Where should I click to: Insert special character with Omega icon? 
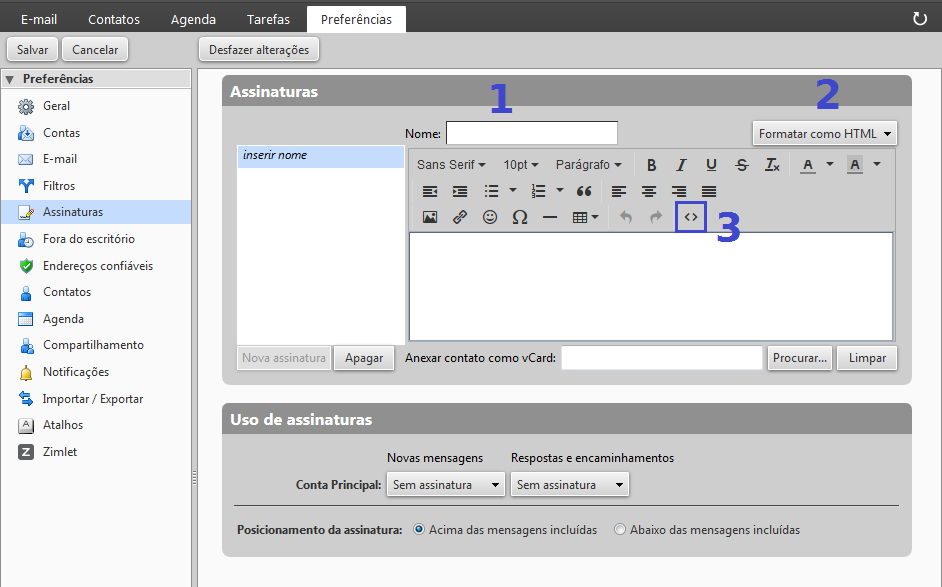pos(520,217)
